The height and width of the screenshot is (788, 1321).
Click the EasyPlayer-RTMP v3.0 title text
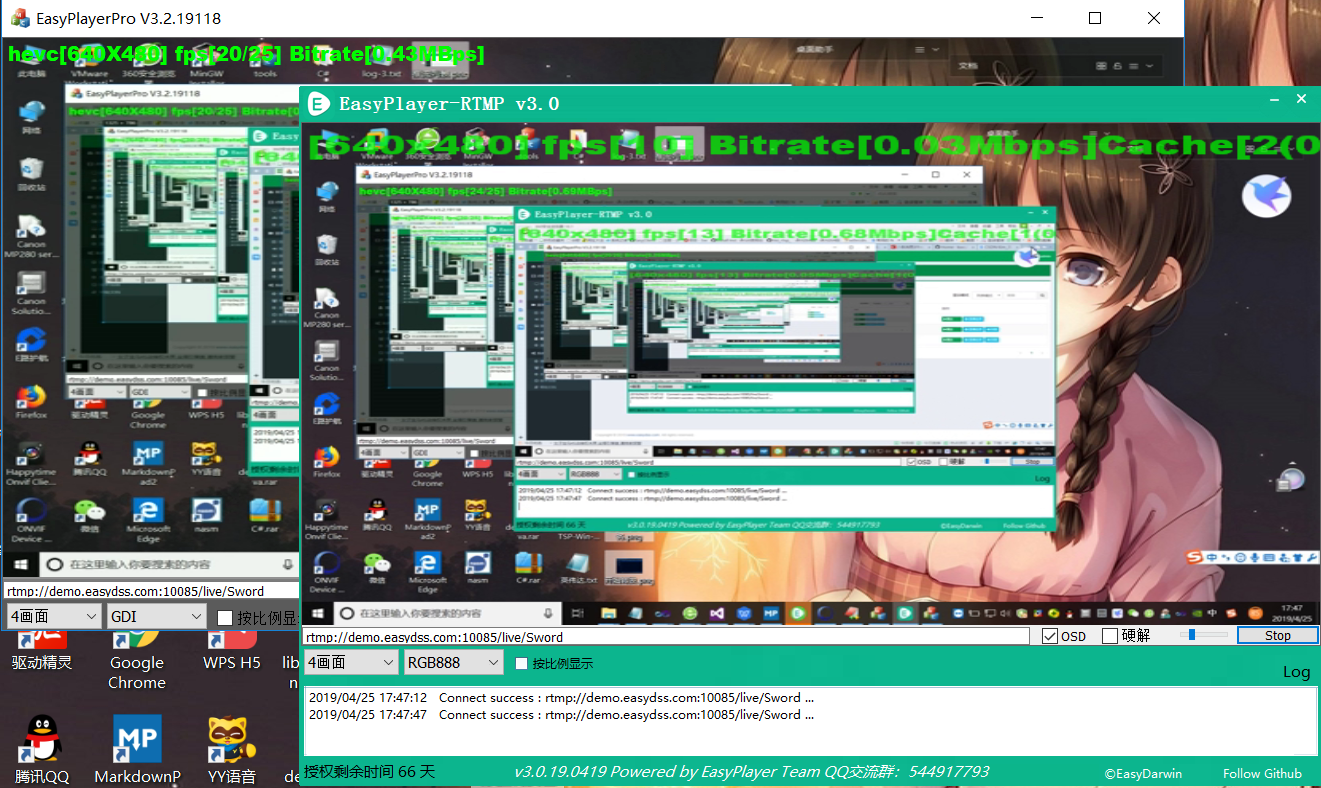(449, 104)
